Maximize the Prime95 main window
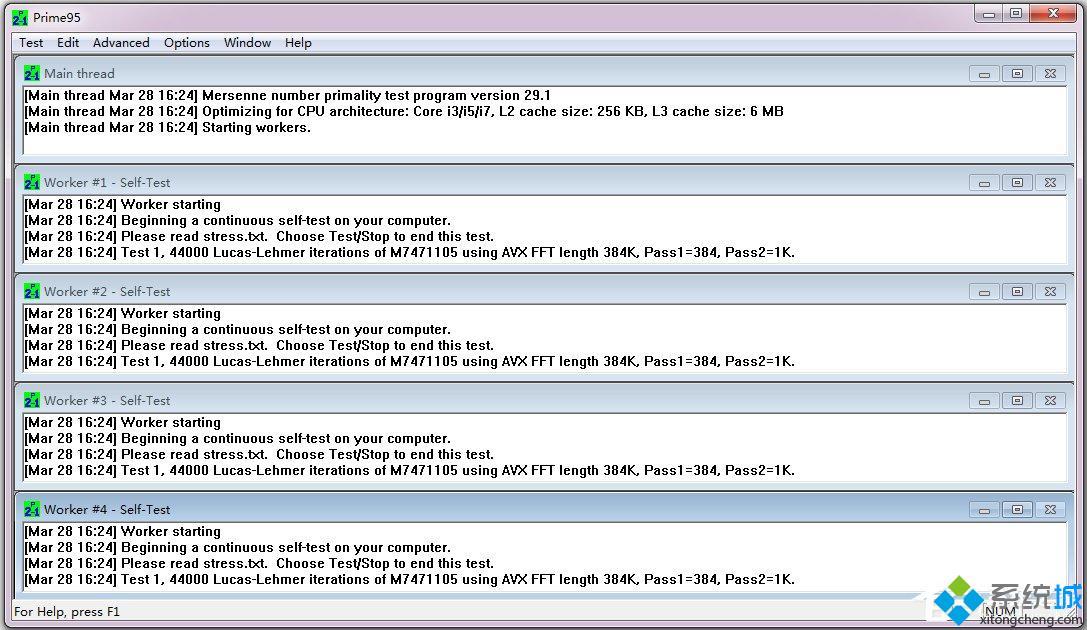The image size is (1087, 630). [x=1016, y=13]
